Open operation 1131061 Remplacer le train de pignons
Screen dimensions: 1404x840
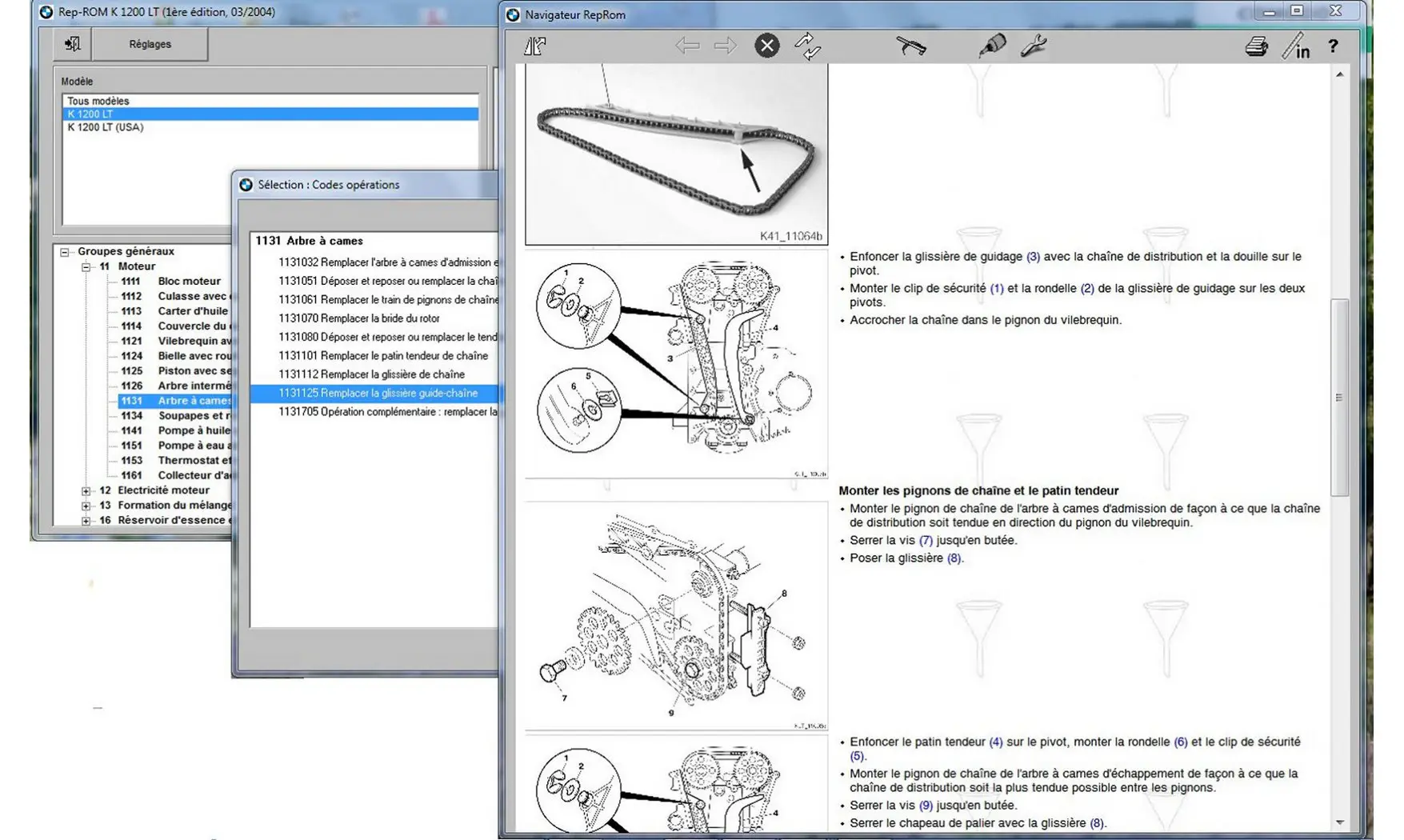388,299
